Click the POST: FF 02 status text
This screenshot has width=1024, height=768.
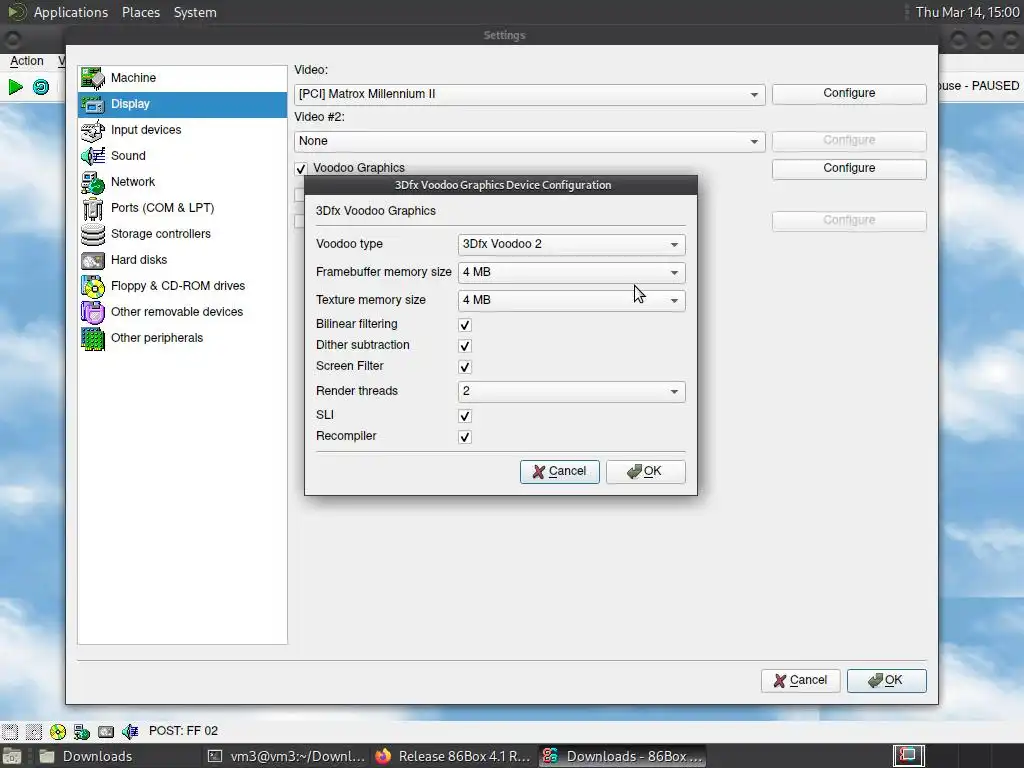point(184,731)
